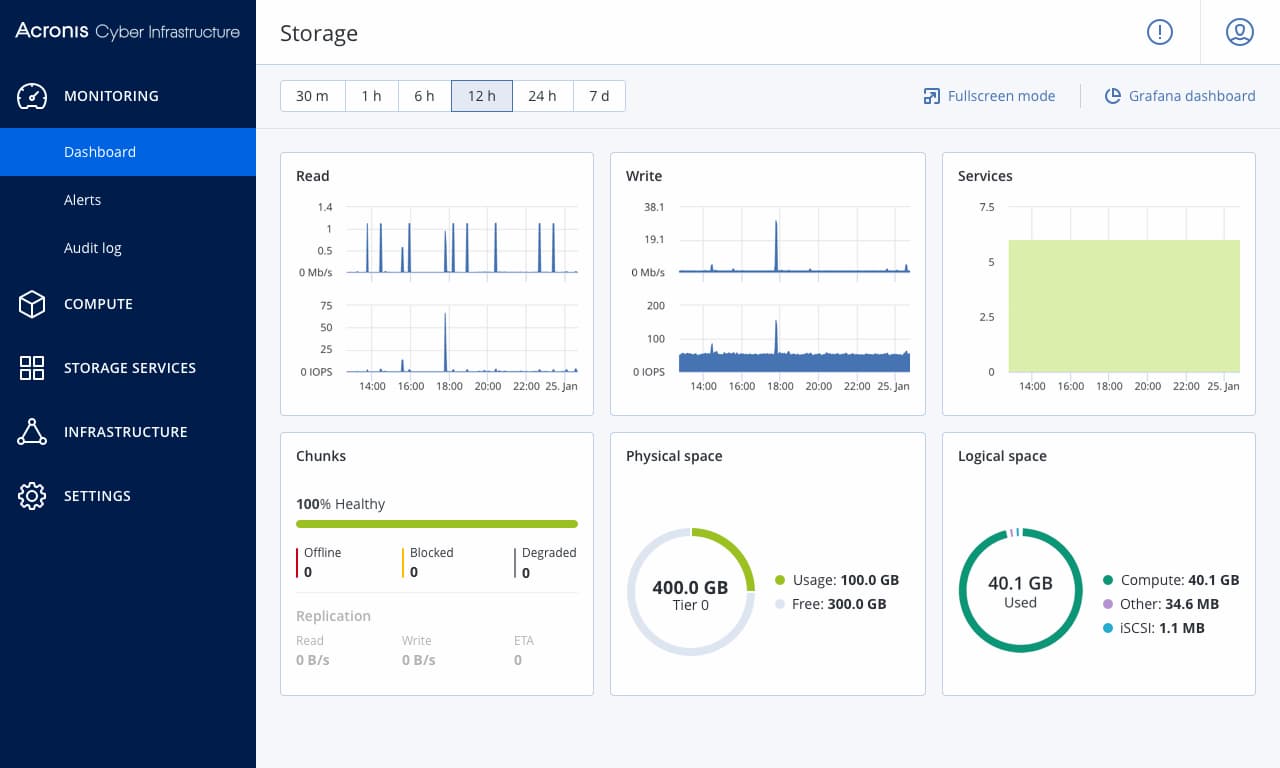Select the 24 h time range
The image size is (1280, 768).
[542, 96]
